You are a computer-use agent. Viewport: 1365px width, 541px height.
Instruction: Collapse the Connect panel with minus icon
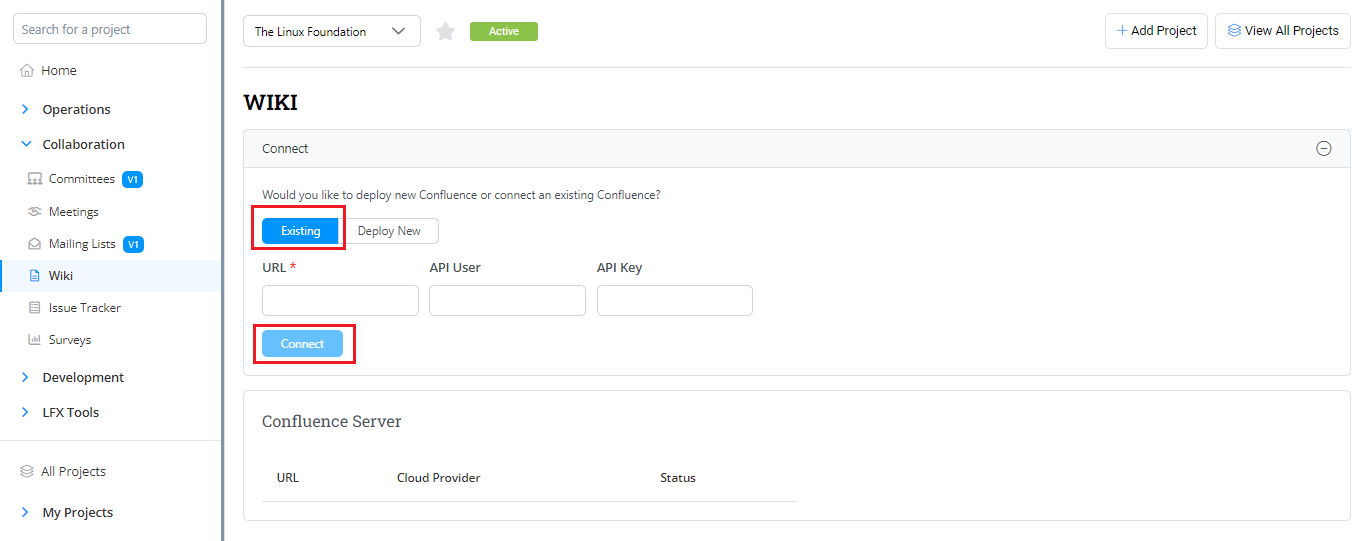(1323, 149)
